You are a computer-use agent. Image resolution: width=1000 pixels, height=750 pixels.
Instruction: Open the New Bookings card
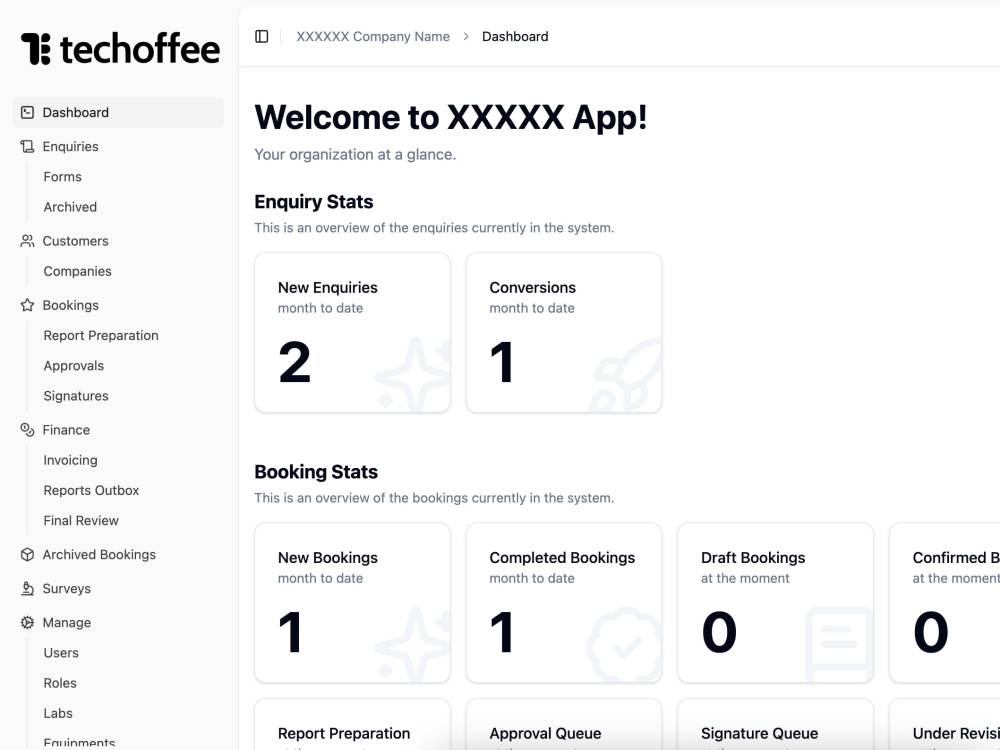353,603
